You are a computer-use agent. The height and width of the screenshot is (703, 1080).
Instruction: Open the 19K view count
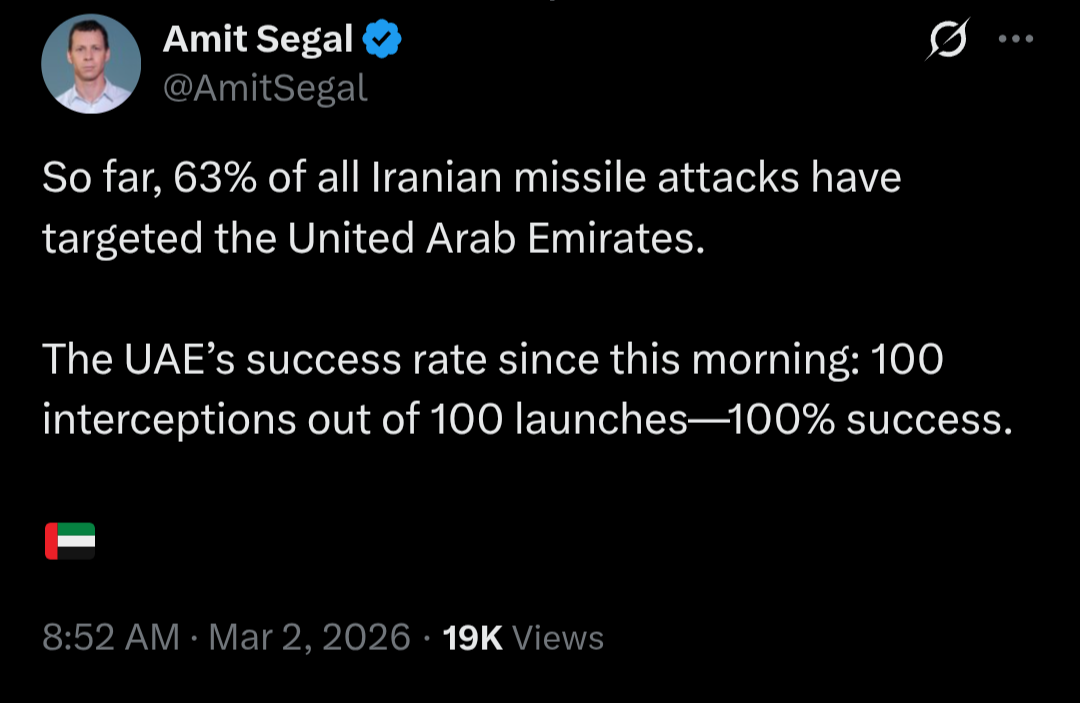(472, 638)
